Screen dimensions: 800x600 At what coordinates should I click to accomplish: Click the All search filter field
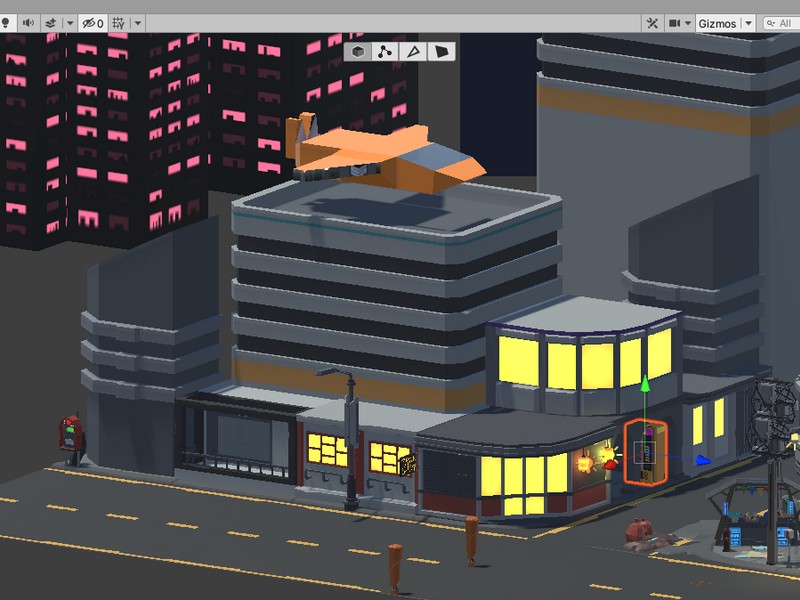click(783, 21)
